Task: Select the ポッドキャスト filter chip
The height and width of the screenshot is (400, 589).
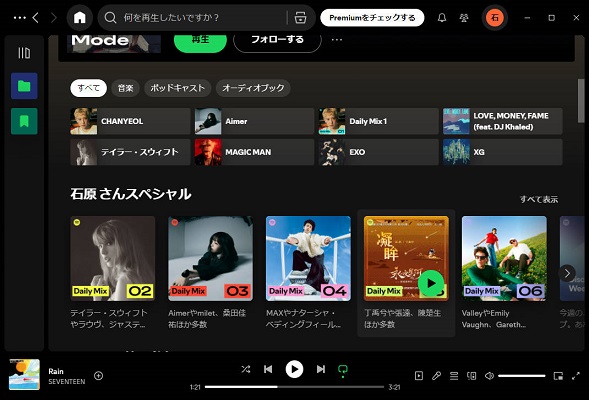Action: [x=177, y=88]
